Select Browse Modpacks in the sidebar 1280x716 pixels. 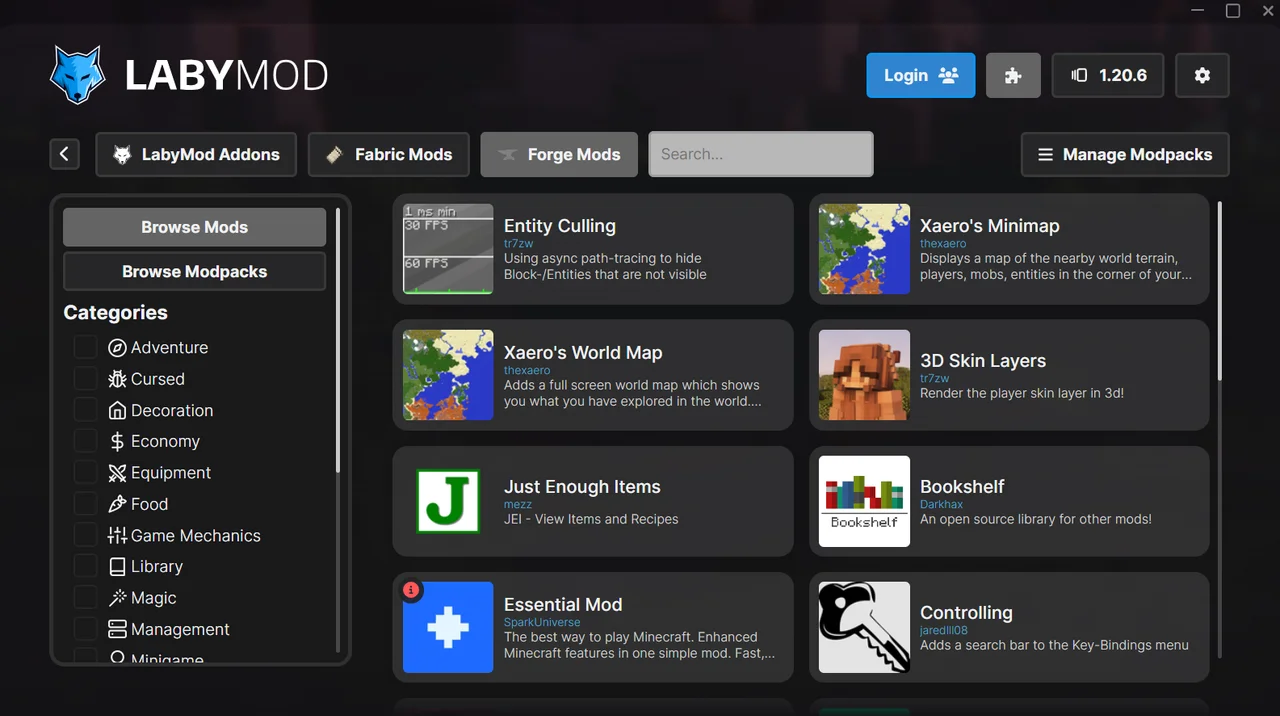(194, 271)
